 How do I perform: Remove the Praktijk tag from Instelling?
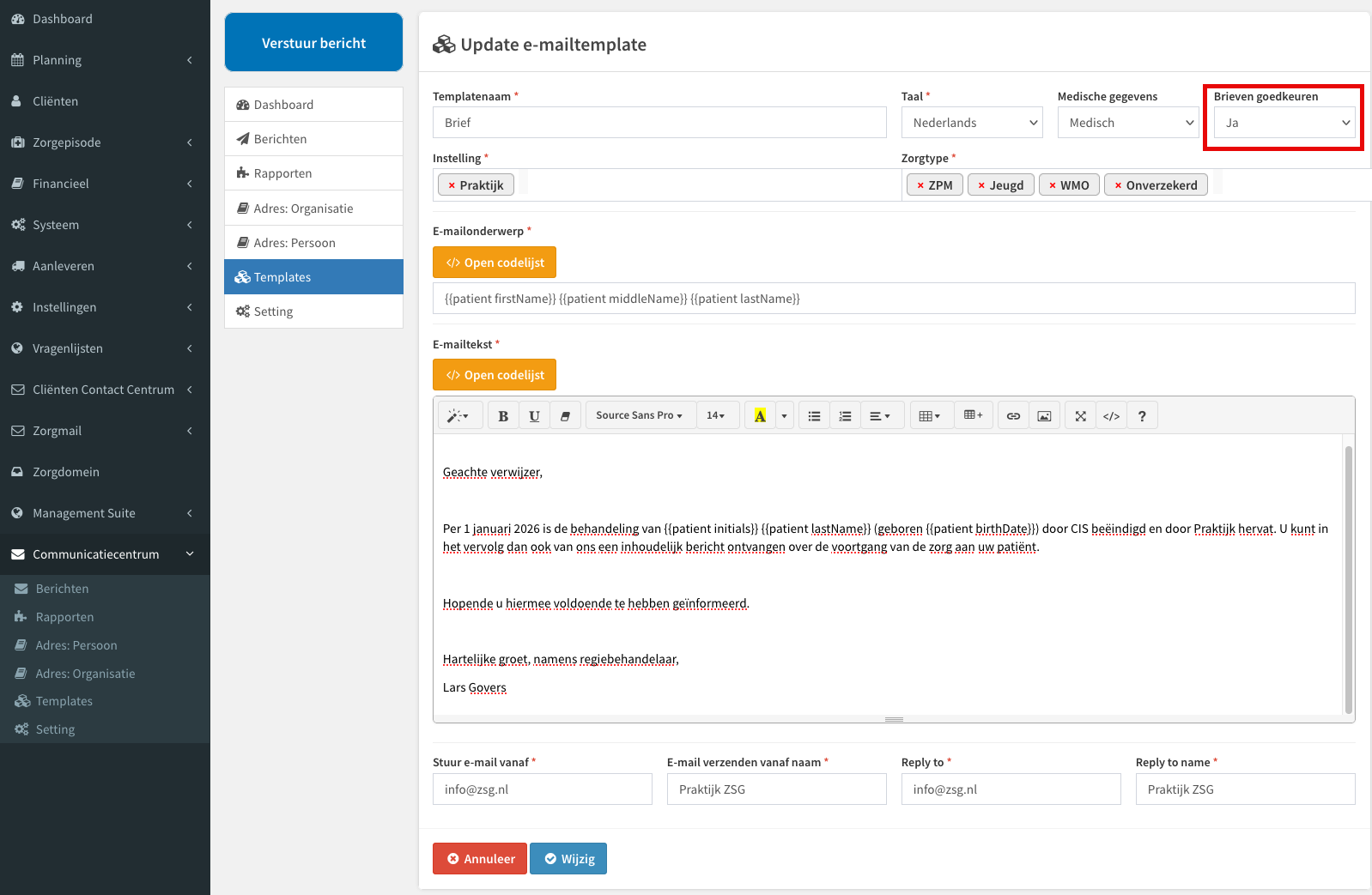pos(452,185)
